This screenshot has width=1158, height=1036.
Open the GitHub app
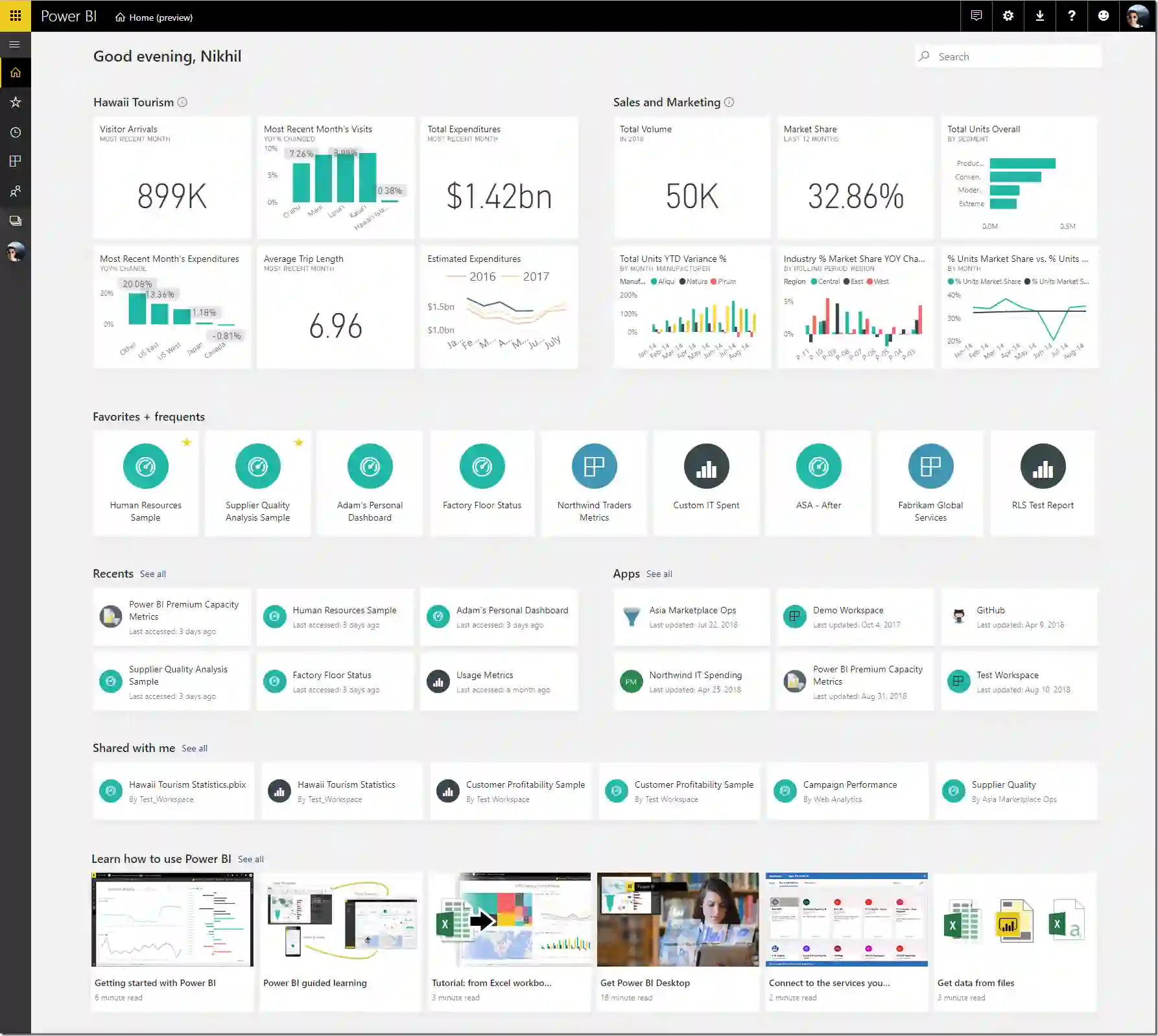tap(1020, 617)
